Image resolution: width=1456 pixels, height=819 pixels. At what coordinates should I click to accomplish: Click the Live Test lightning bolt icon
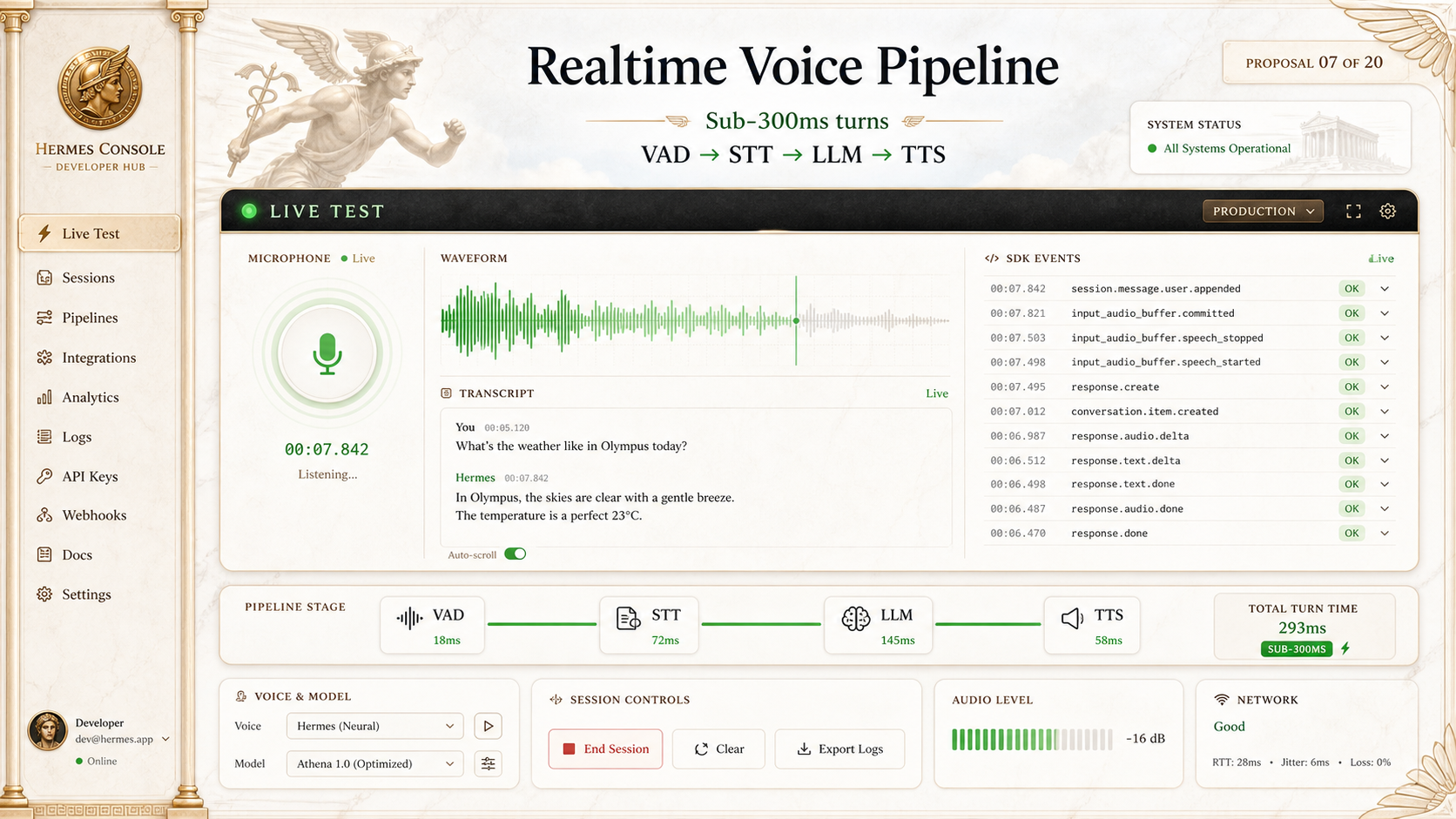[x=44, y=233]
